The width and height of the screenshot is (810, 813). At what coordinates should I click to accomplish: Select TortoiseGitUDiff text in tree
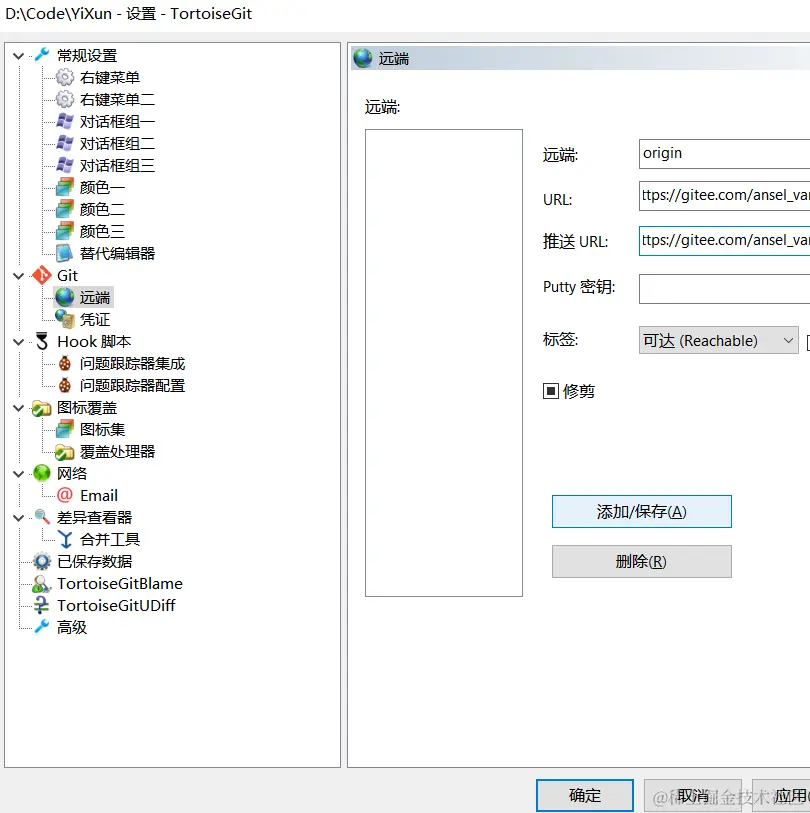116,606
